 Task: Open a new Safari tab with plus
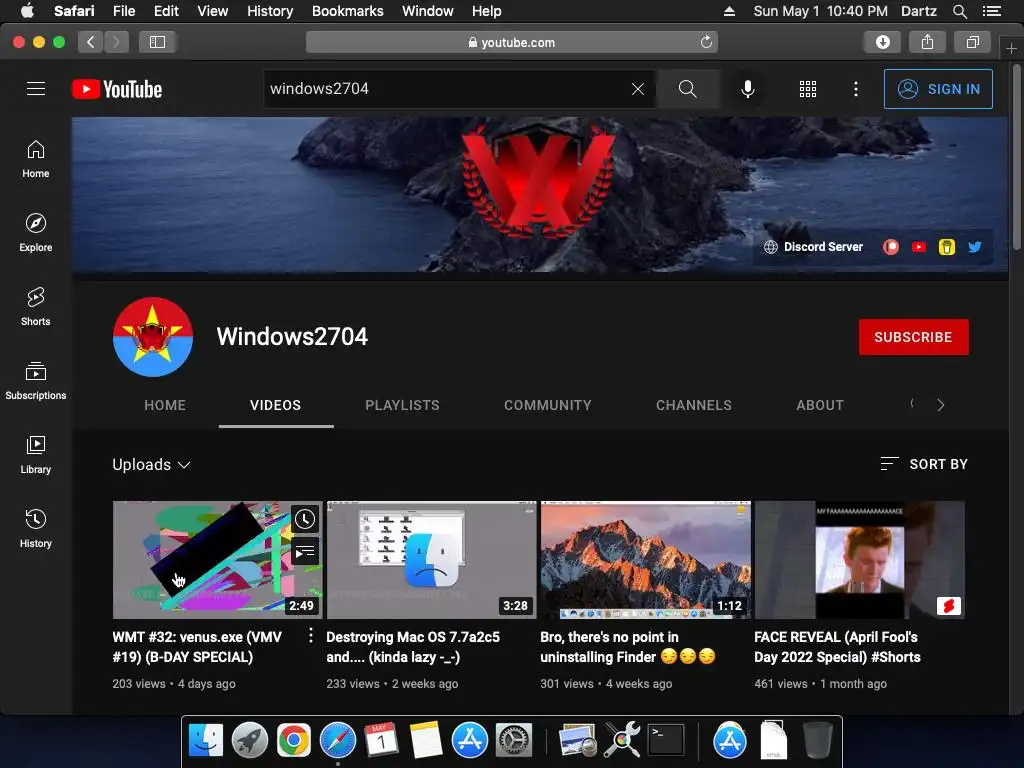(x=1011, y=48)
